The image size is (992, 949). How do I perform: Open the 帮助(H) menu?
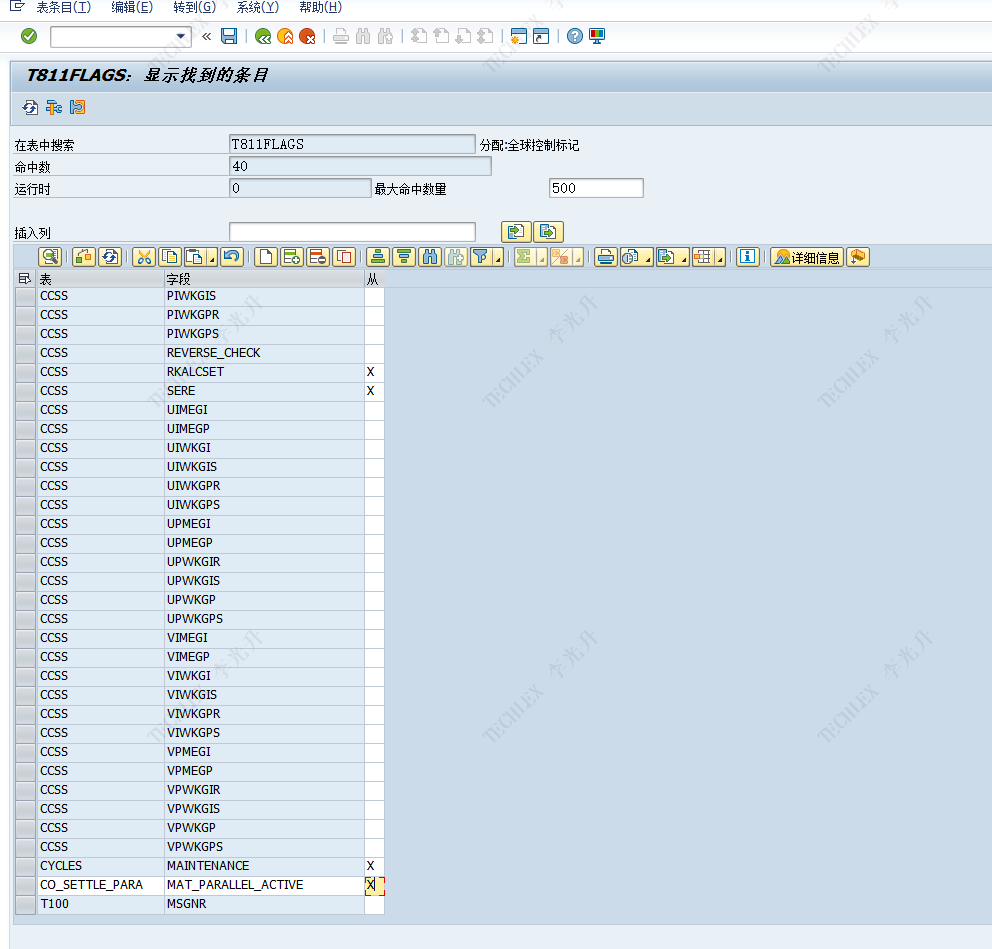[321, 7]
